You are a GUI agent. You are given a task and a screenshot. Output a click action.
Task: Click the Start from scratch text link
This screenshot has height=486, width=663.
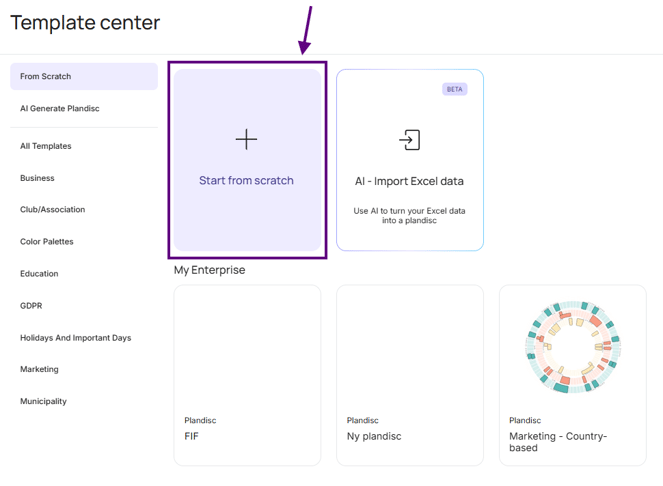(x=246, y=181)
